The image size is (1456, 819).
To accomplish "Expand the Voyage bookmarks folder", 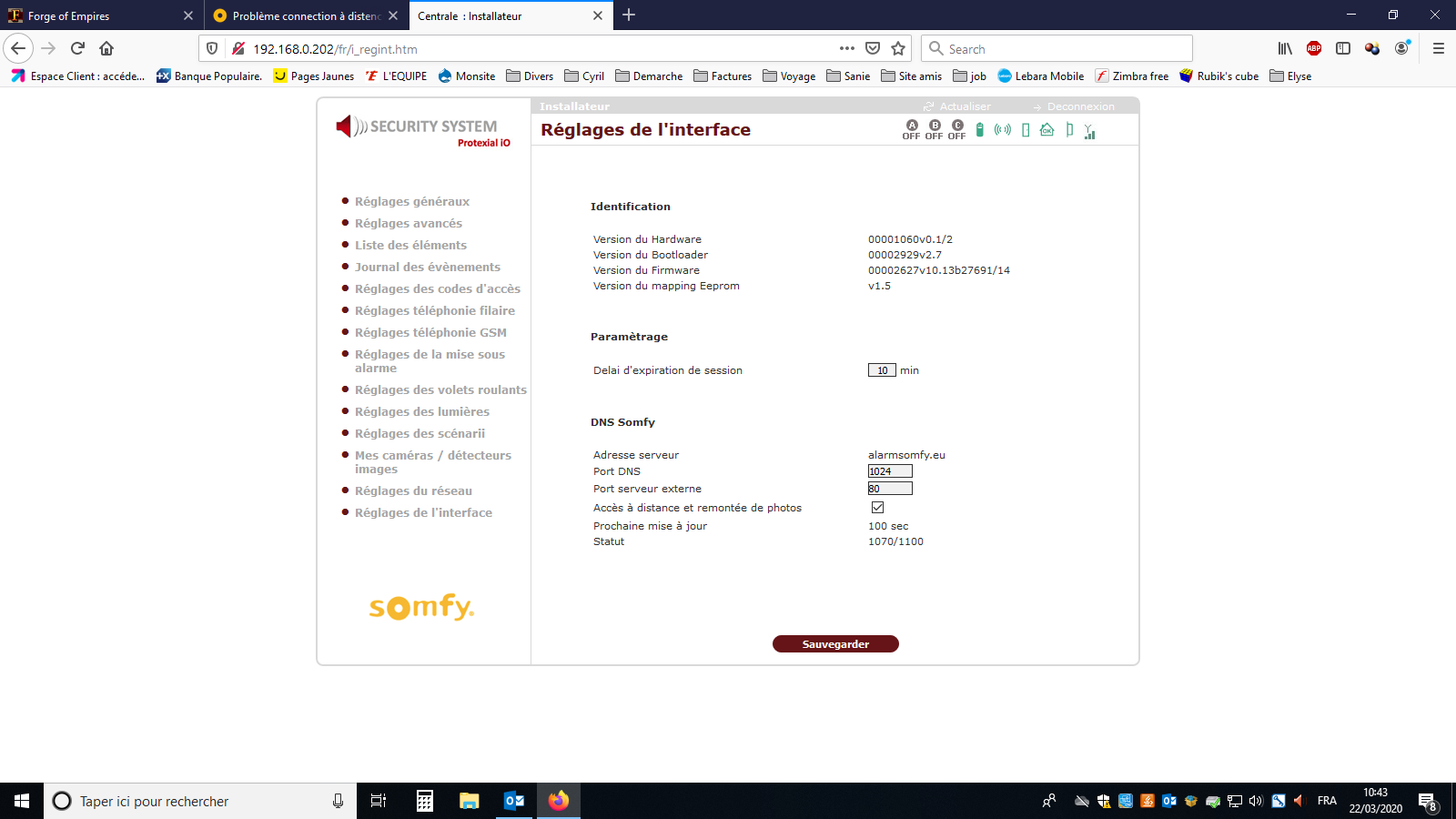I will point(789,76).
